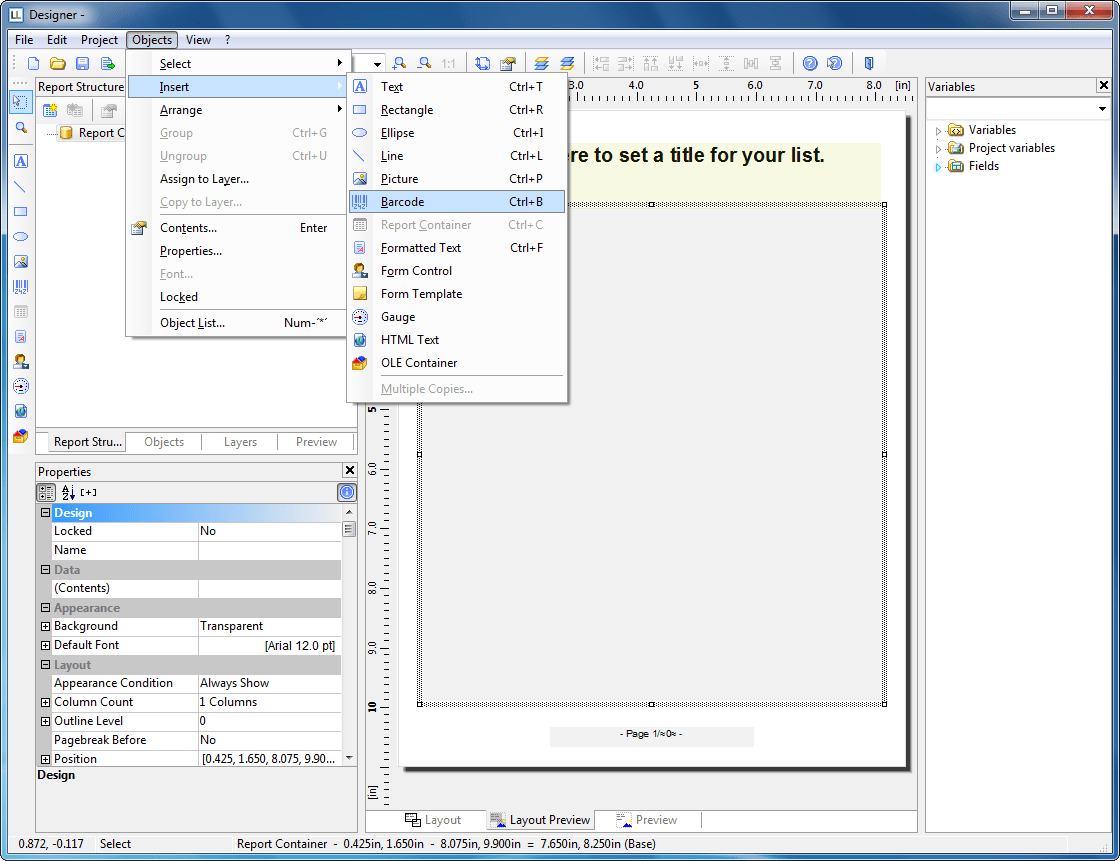Close the Properties panel
This screenshot has height=861, width=1120.
coord(349,470)
